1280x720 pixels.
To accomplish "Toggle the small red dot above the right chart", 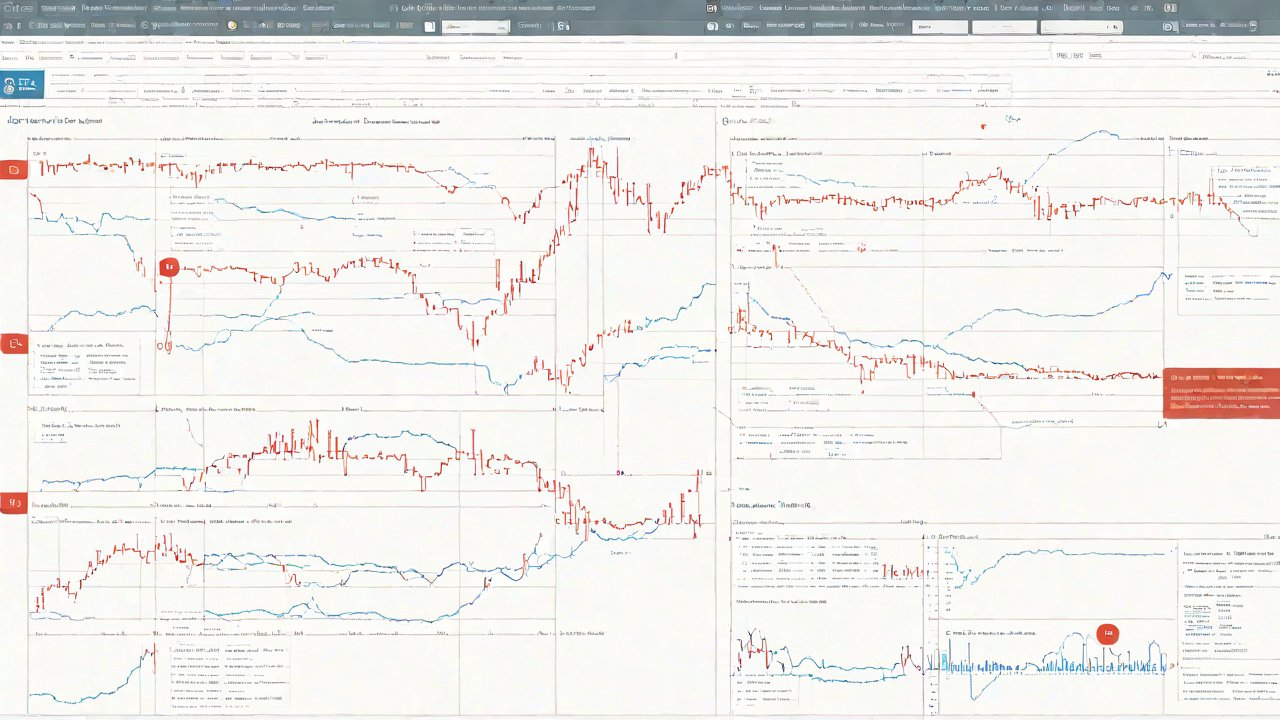I will pyautogui.click(x=983, y=127).
